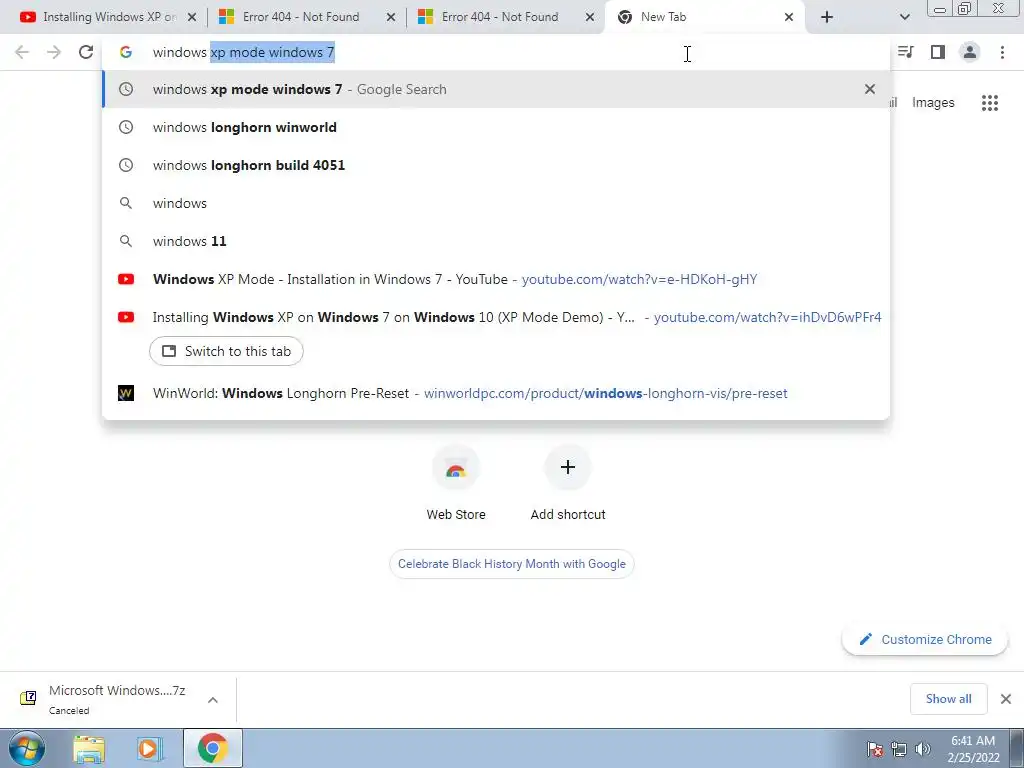Open the Windows Start menu

27,748
